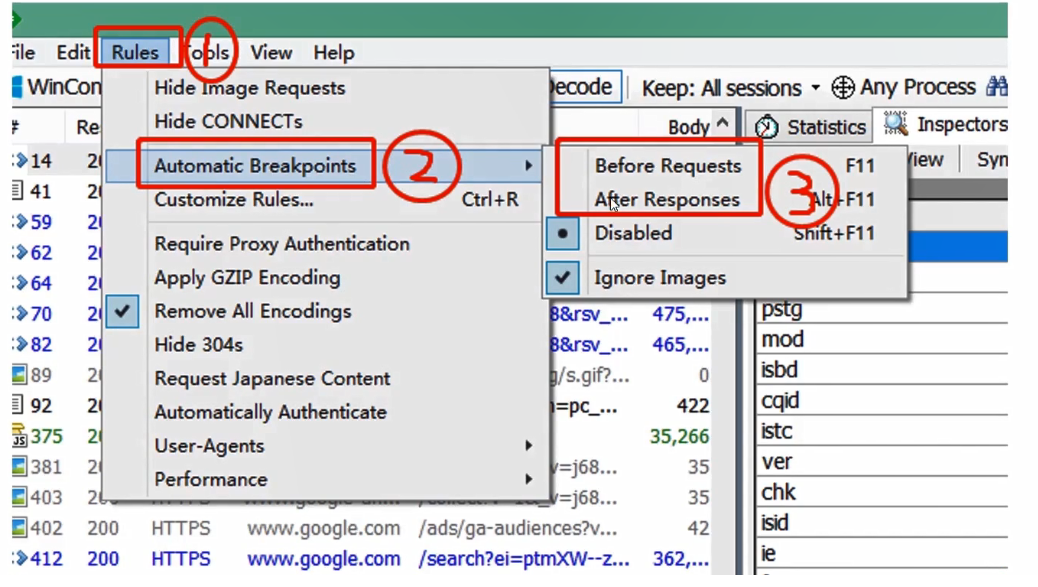This screenshot has height=587, width=1038.
Task: Choose Before Requests breakpoint
Action: click(x=726, y=165)
